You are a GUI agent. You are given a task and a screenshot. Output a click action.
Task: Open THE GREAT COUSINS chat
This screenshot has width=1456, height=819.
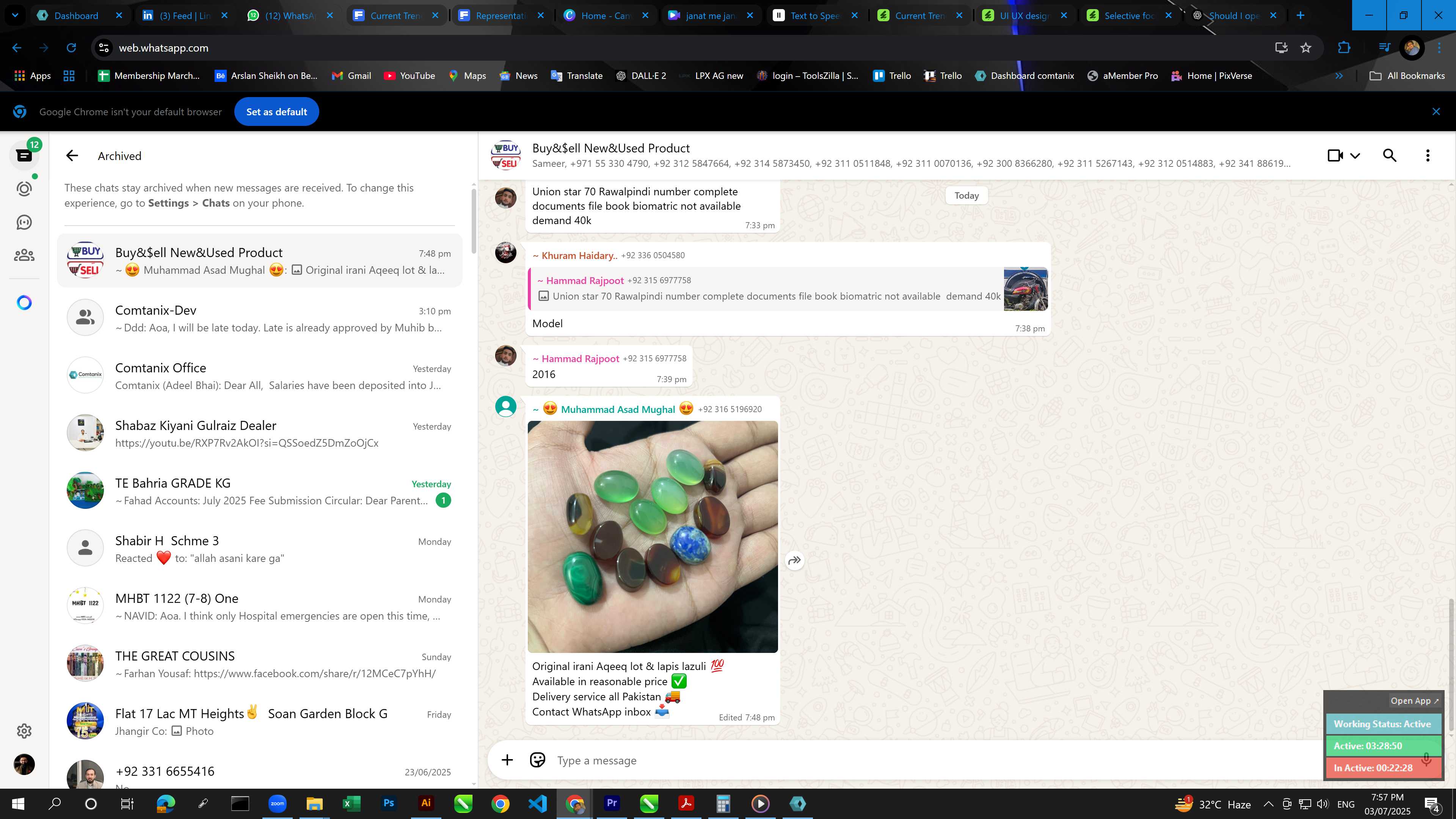[x=260, y=664]
